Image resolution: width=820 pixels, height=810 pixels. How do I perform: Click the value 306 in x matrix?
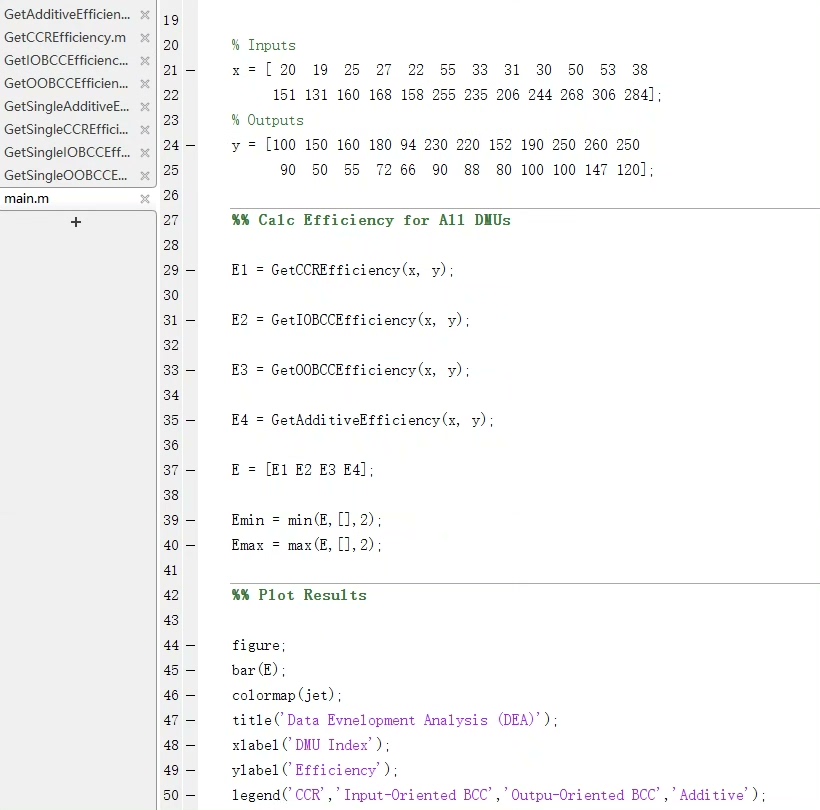(x=603, y=95)
